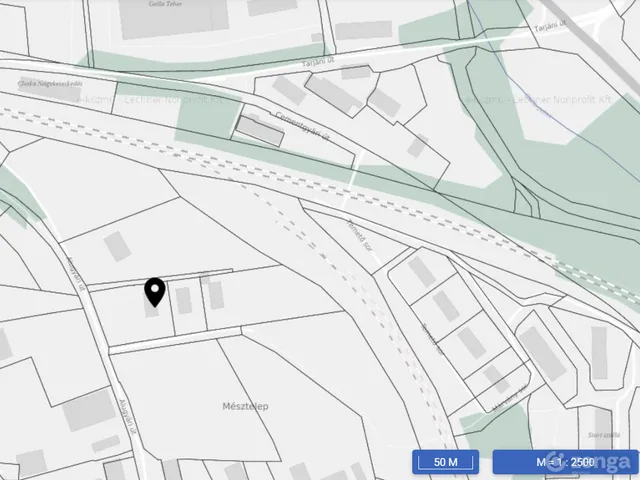Select the Temető sor label by the railway crossing
The width and height of the screenshot is (640, 480).
coord(360,236)
